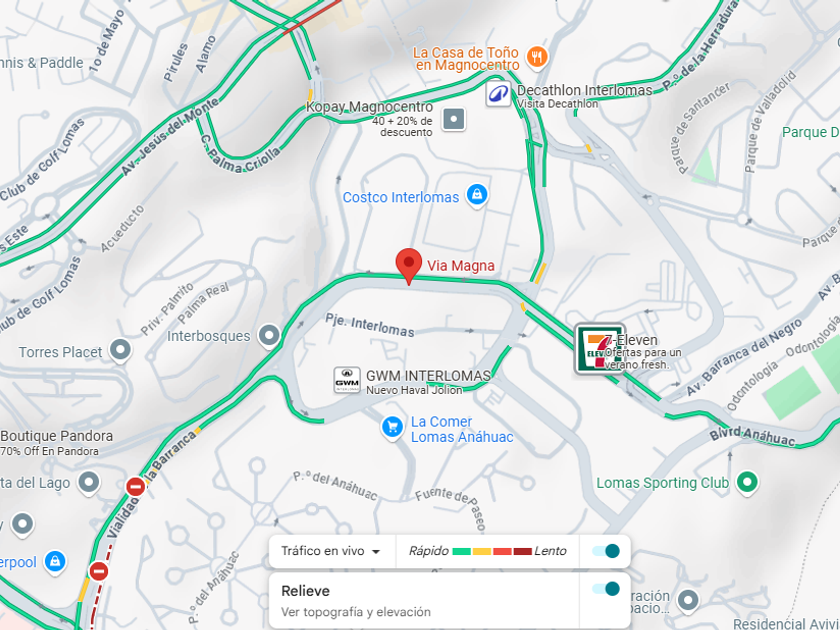Open Costco Interlomas shopping bag marker

(477, 196)
